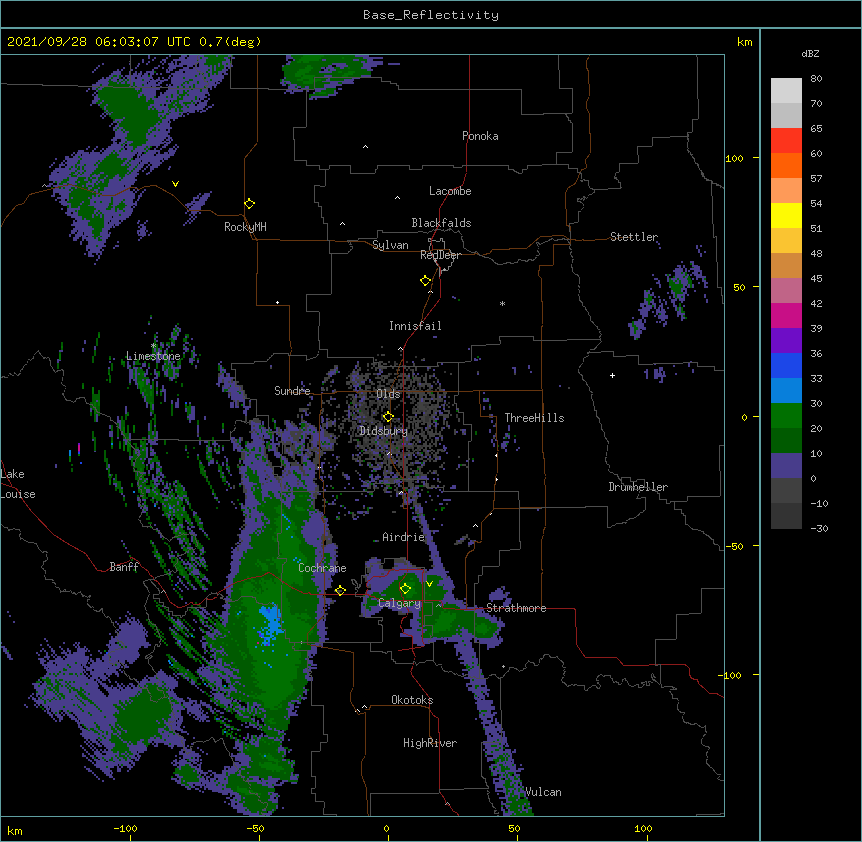Click the Blackfalds label
The width and height of the screenshot is (862, 842).
441,223
